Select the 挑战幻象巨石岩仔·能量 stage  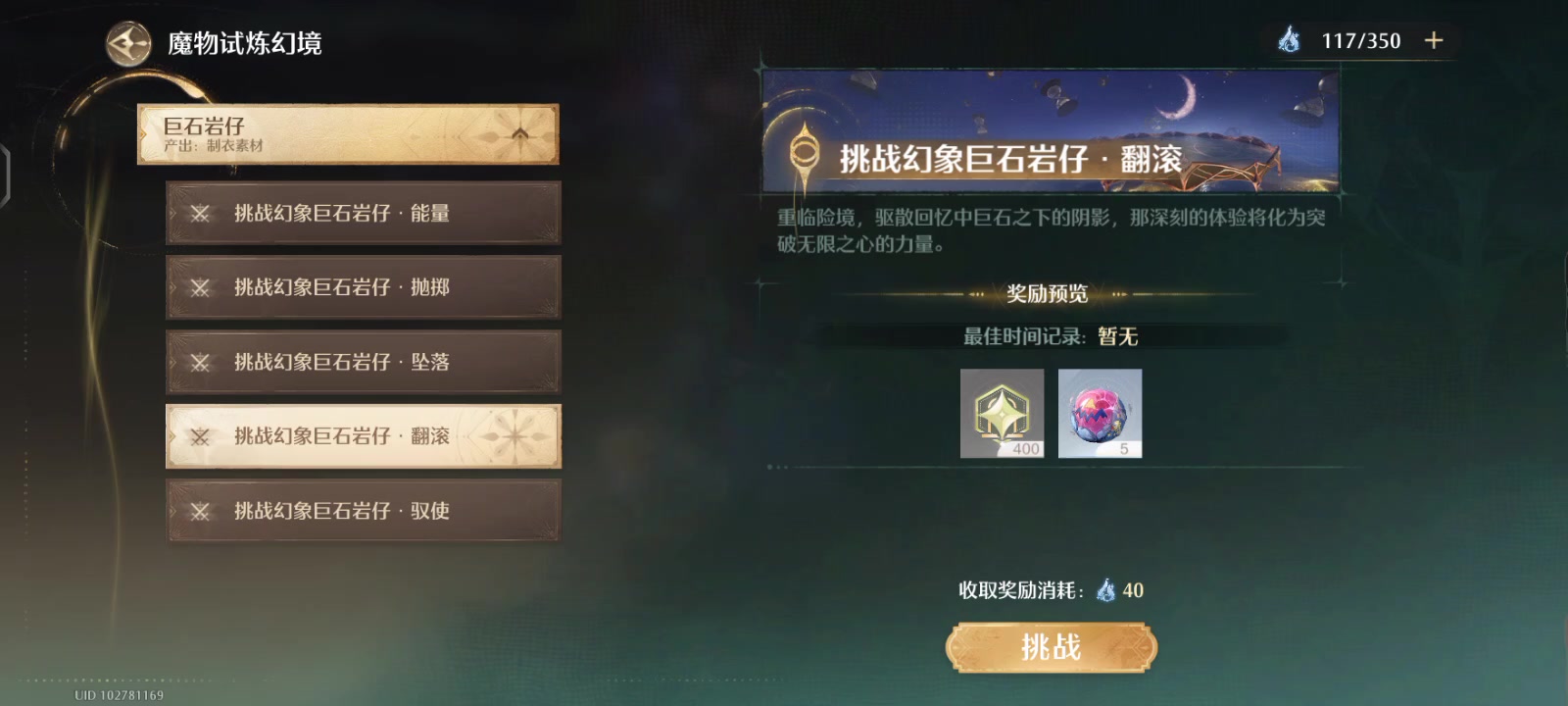[x=364, y=213]
